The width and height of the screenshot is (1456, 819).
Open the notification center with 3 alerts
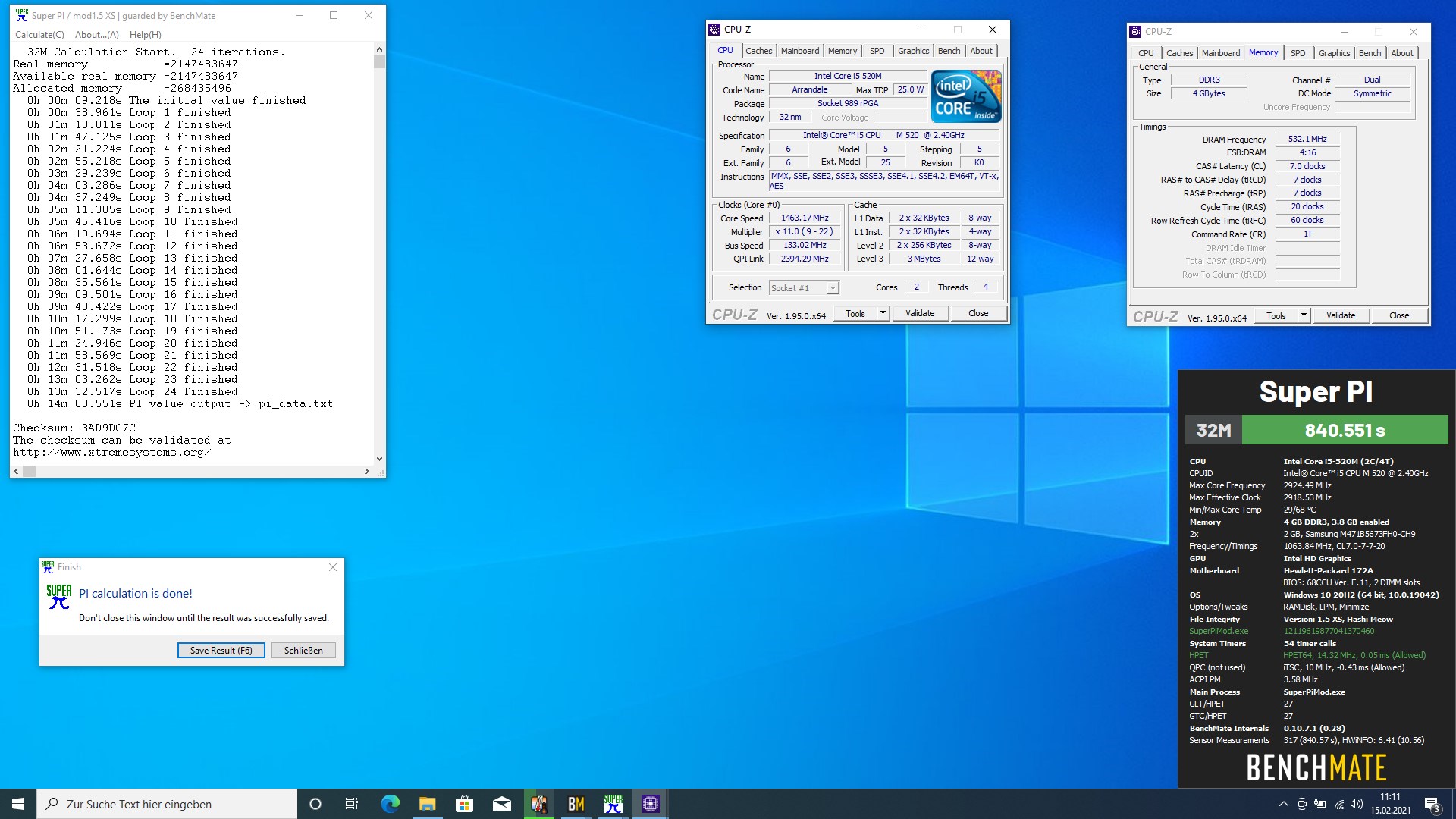pyautogui.click(x=1432, y=805)
